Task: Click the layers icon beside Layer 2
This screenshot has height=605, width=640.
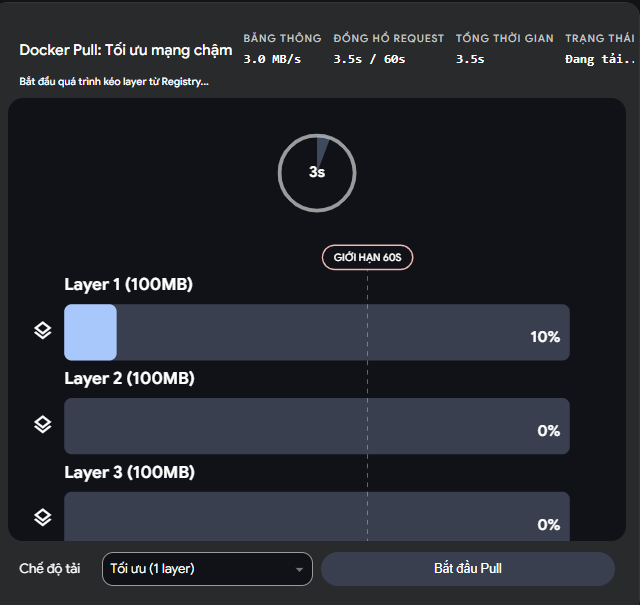Action: tap(42, 425)
